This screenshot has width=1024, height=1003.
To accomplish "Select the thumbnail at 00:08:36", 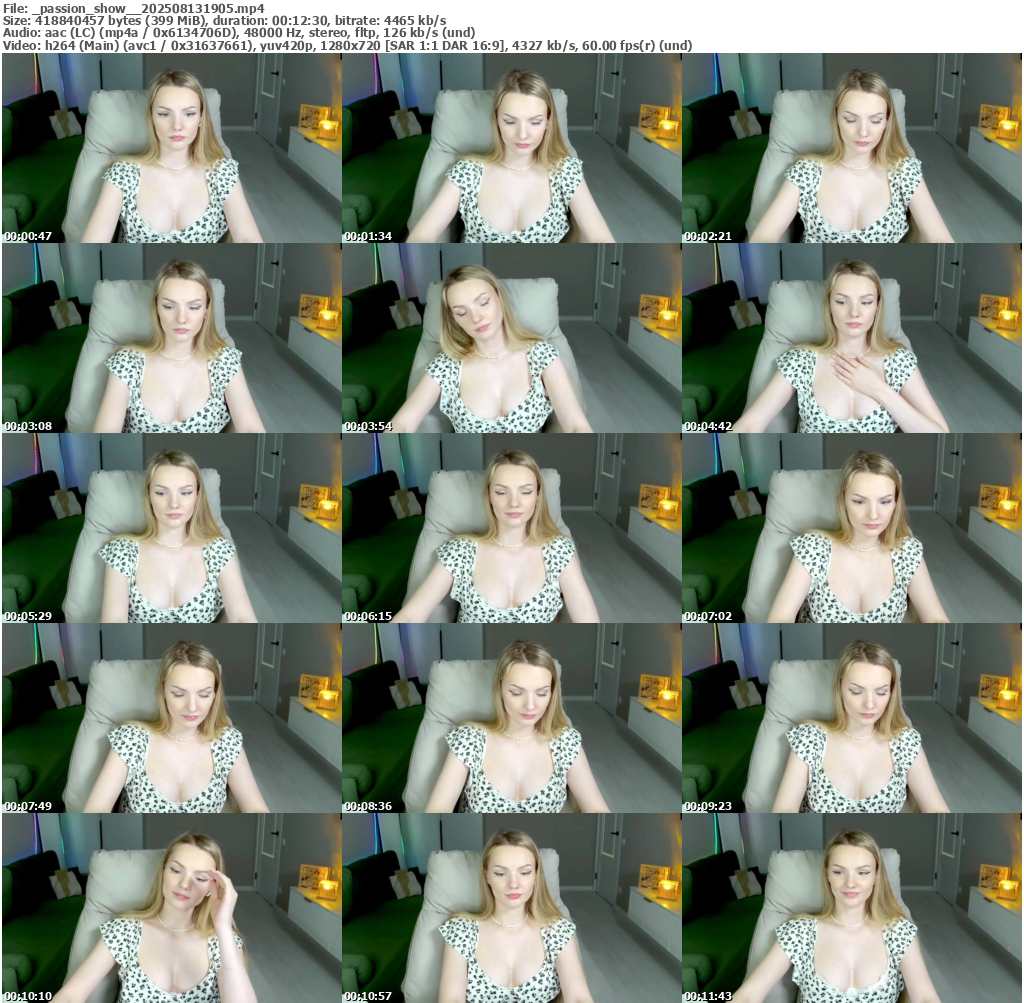I will click(x=511, y=718).
